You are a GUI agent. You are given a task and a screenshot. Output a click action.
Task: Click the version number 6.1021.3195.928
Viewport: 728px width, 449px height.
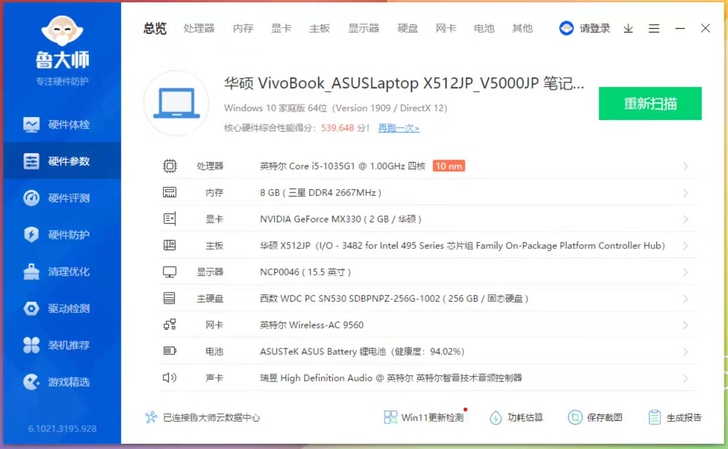tap(62, 429)
